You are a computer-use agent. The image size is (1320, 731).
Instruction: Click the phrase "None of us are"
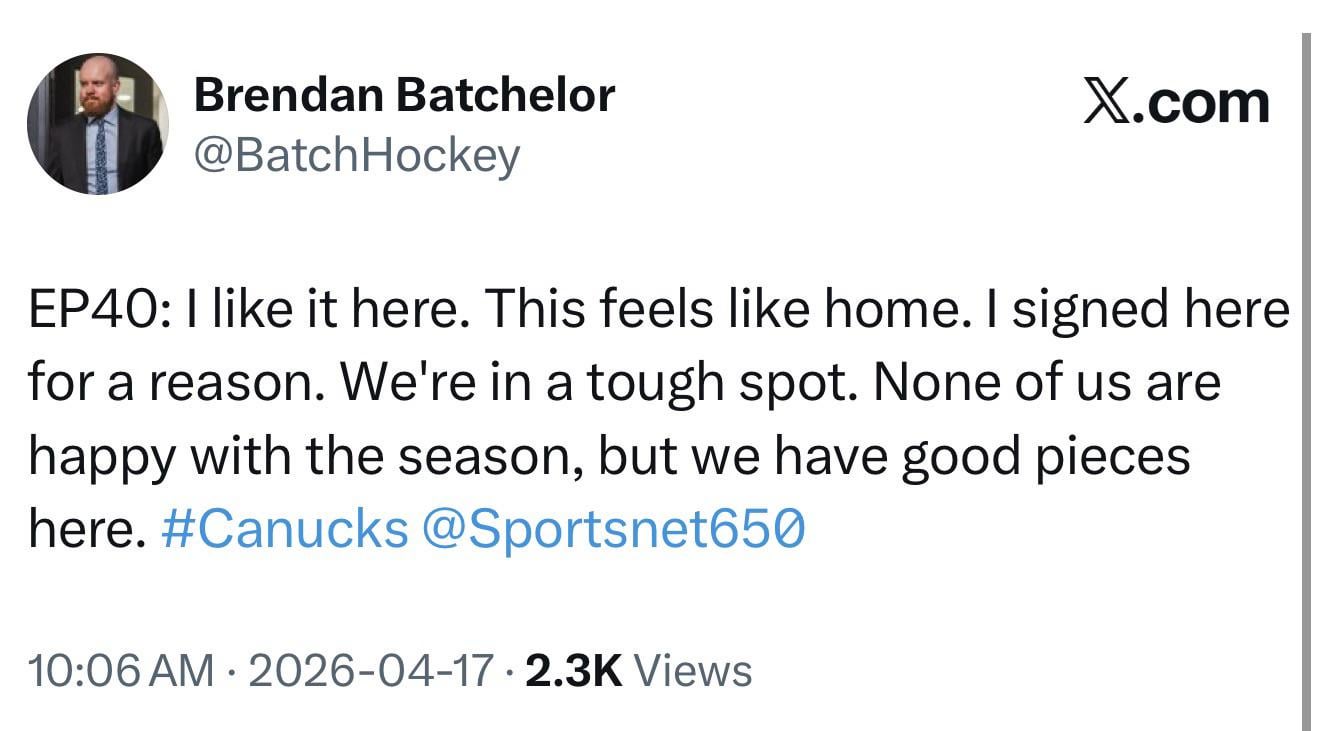click(x=1047, y=383)
